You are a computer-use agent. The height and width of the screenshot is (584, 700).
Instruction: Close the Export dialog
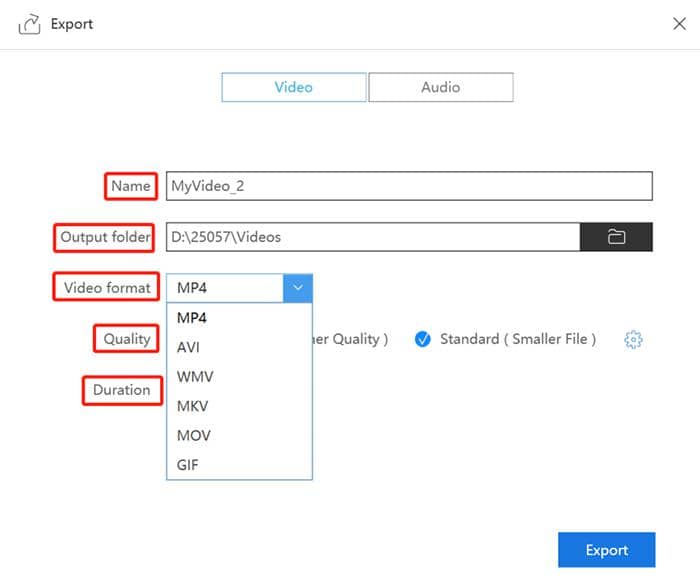click(x=679, y=24)
